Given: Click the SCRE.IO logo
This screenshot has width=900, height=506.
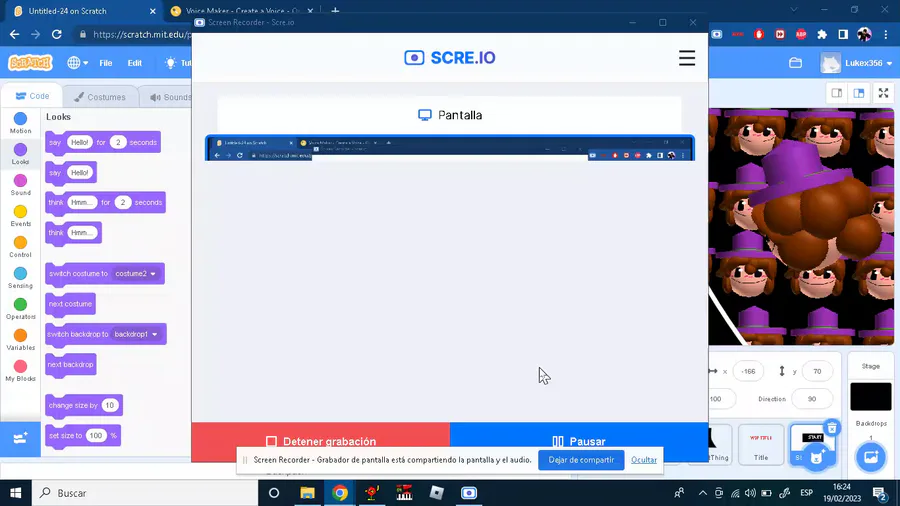Looking at the screenshot, I should pos(449,58).
